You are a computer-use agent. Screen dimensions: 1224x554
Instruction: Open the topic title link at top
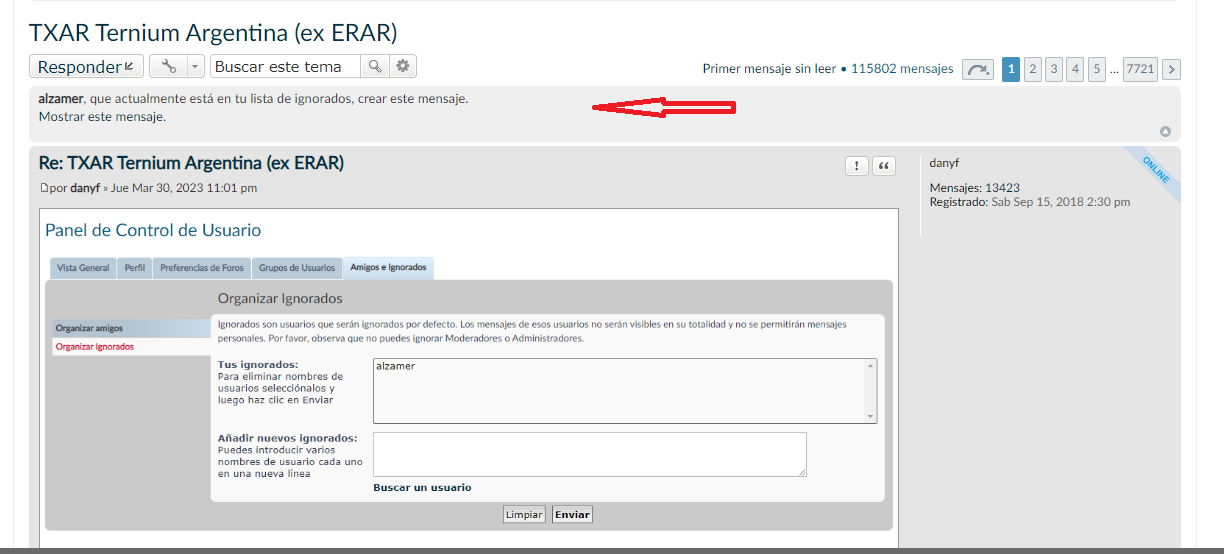click(x=213, y=32)
